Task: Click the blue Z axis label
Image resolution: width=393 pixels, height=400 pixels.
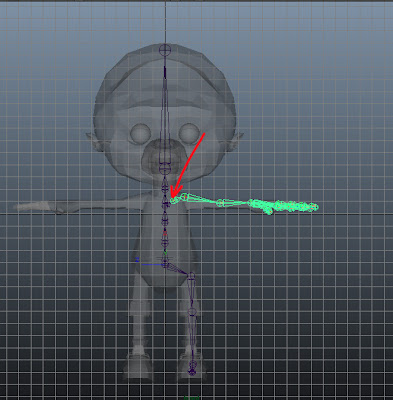Action: point(137,260)
